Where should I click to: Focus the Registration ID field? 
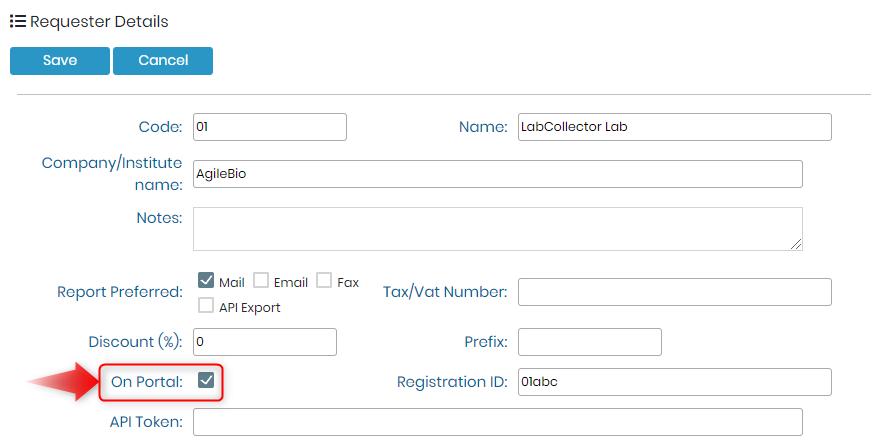(675, 382)
